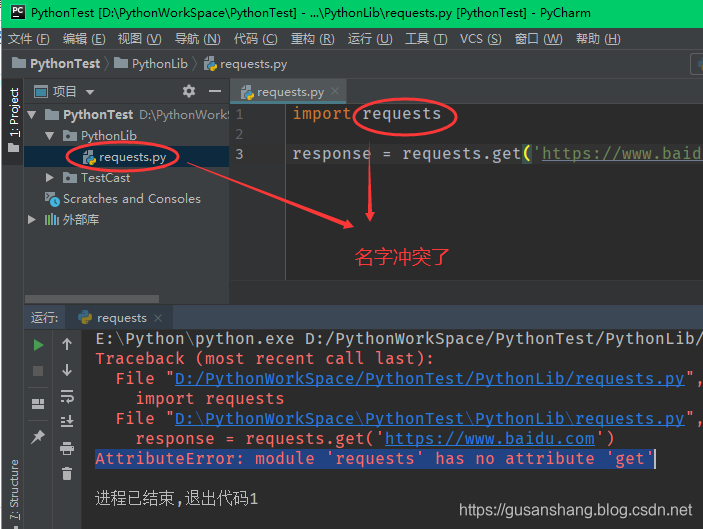The image size is (703, 529).
Task: Close the requests run tab
Action: pos(158,318)
